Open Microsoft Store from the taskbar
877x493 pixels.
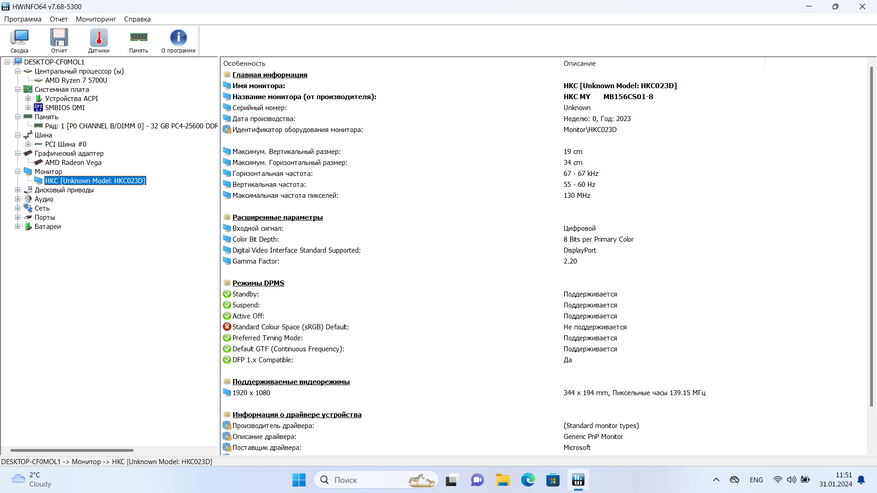[553, 480]
